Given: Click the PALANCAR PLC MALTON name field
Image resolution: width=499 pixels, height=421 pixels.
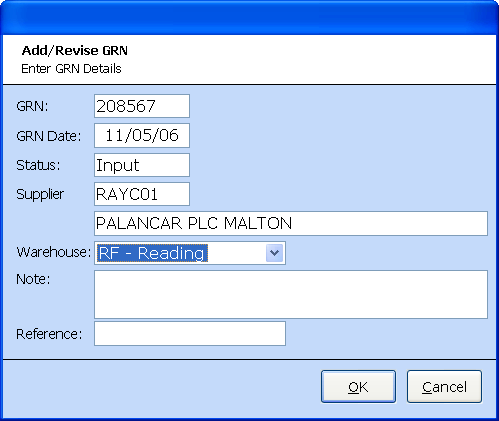Looking at the screenshot, I should [x=291, y=223].
